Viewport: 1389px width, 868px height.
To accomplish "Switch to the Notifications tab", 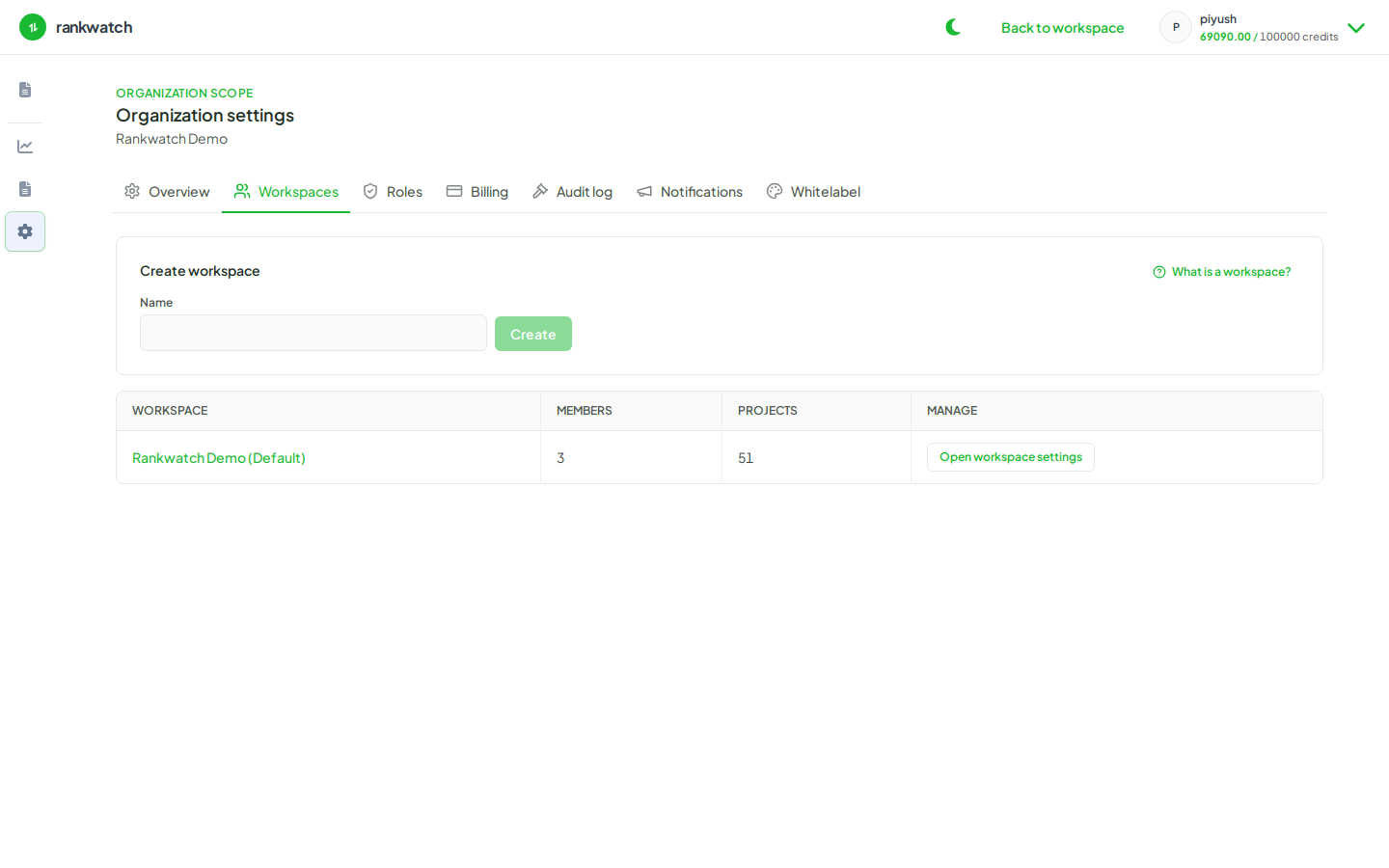I will click(x=690, y=192).
